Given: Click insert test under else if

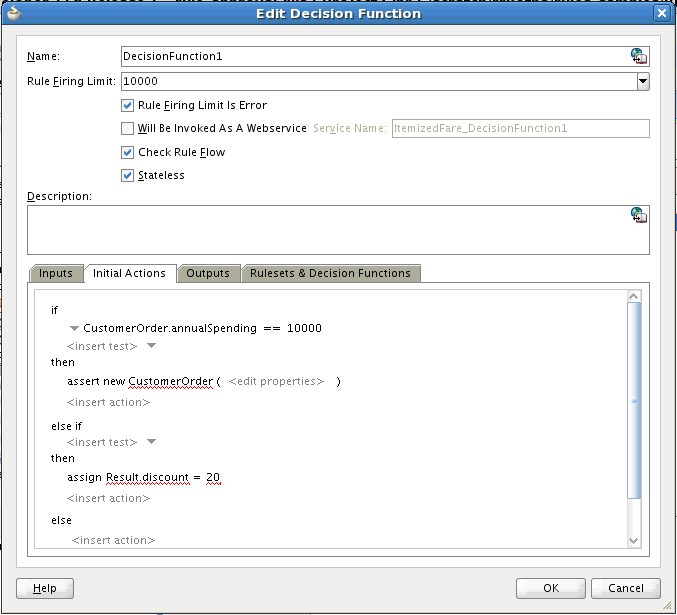Looking at the screenshot, I should pyautogui.click(x=102, y=442).
